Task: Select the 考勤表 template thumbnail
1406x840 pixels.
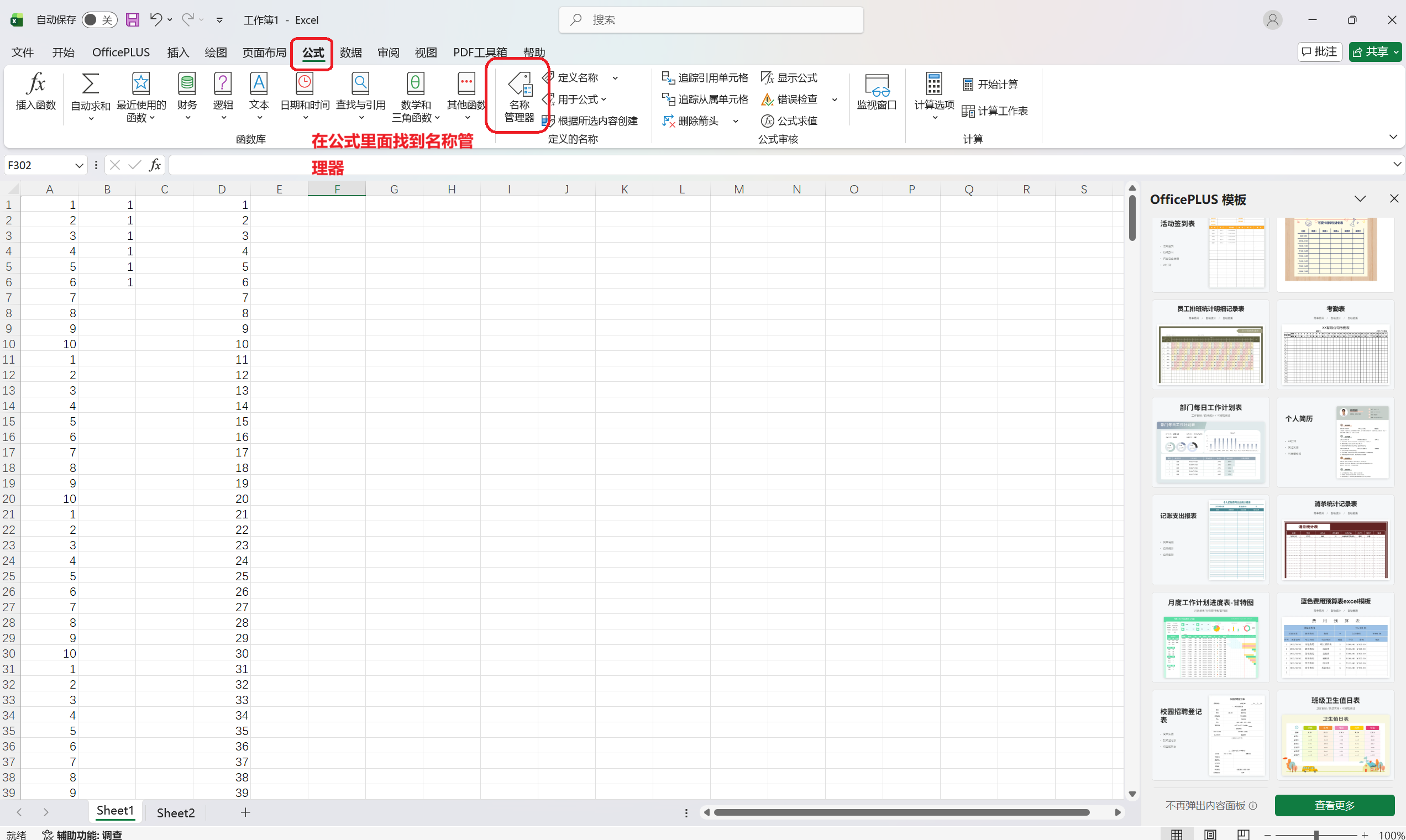Action: click(1335, 345)
